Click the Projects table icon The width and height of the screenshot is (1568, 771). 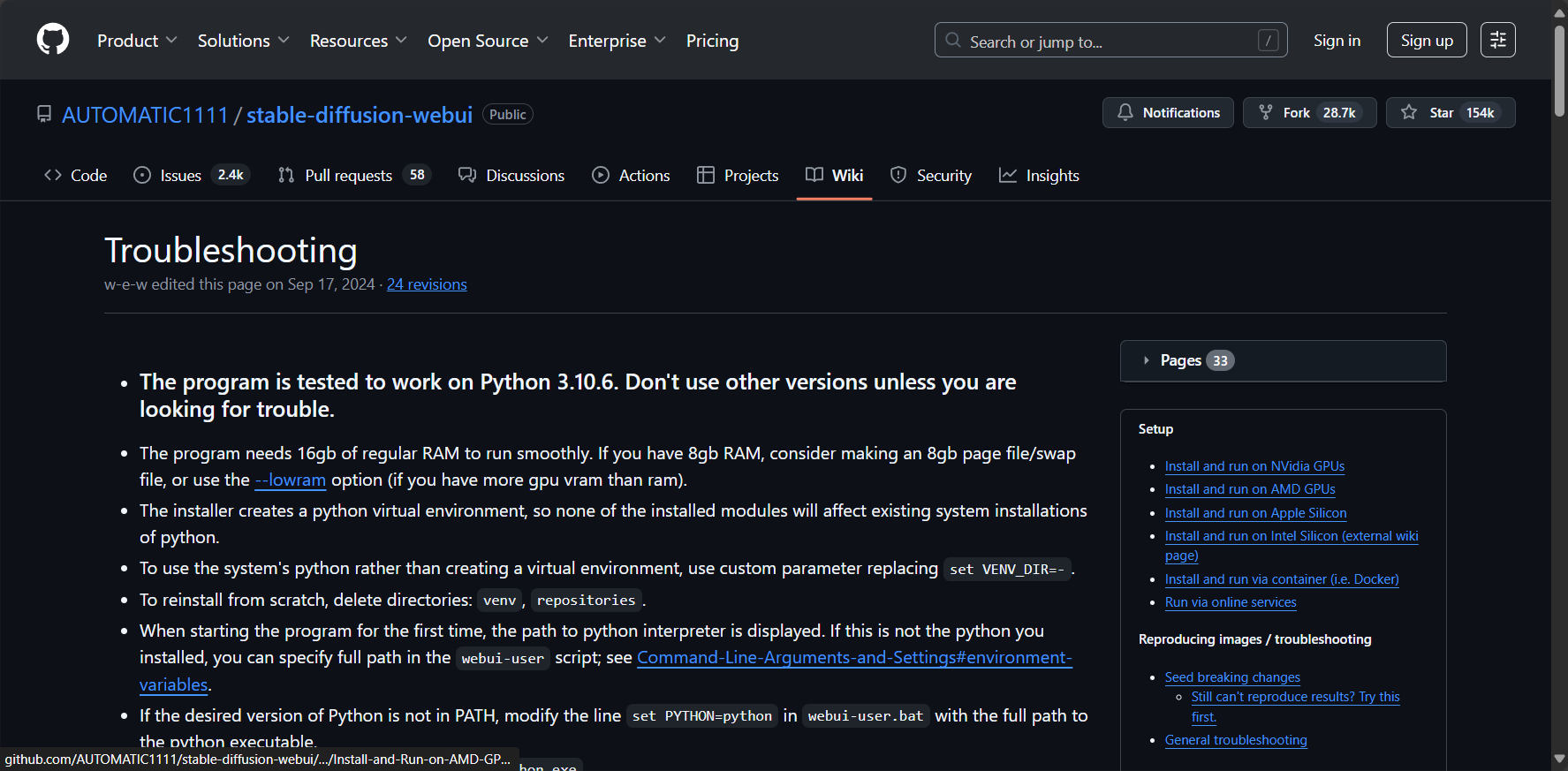706,175
